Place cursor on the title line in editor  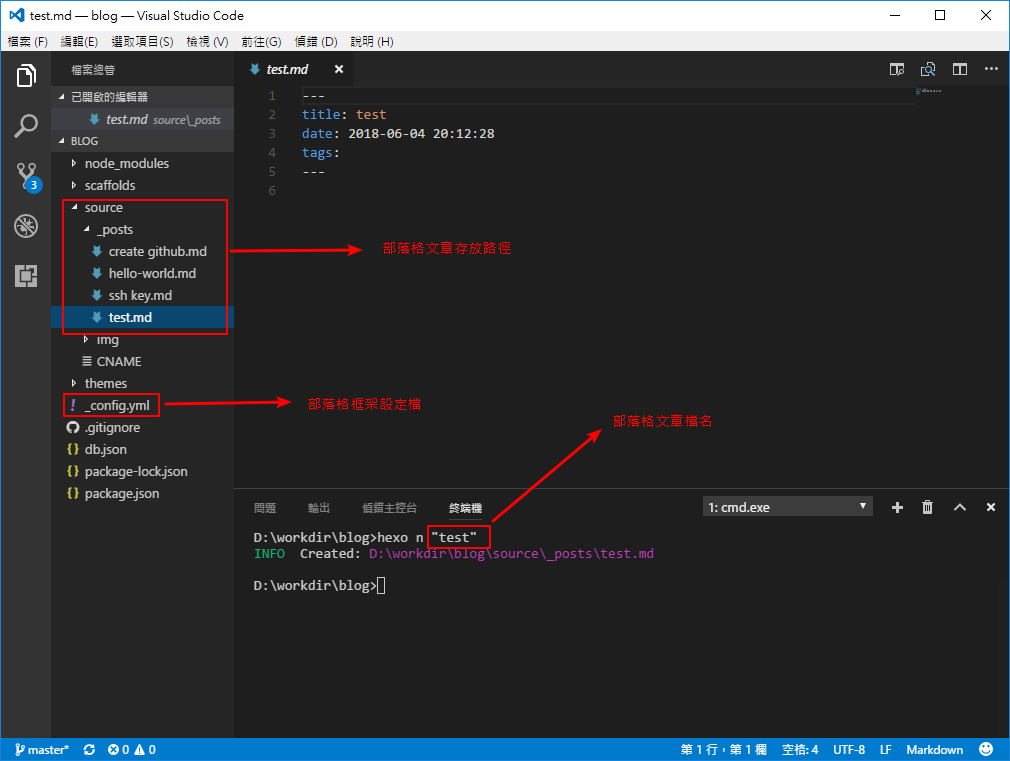tap(344, 115)
